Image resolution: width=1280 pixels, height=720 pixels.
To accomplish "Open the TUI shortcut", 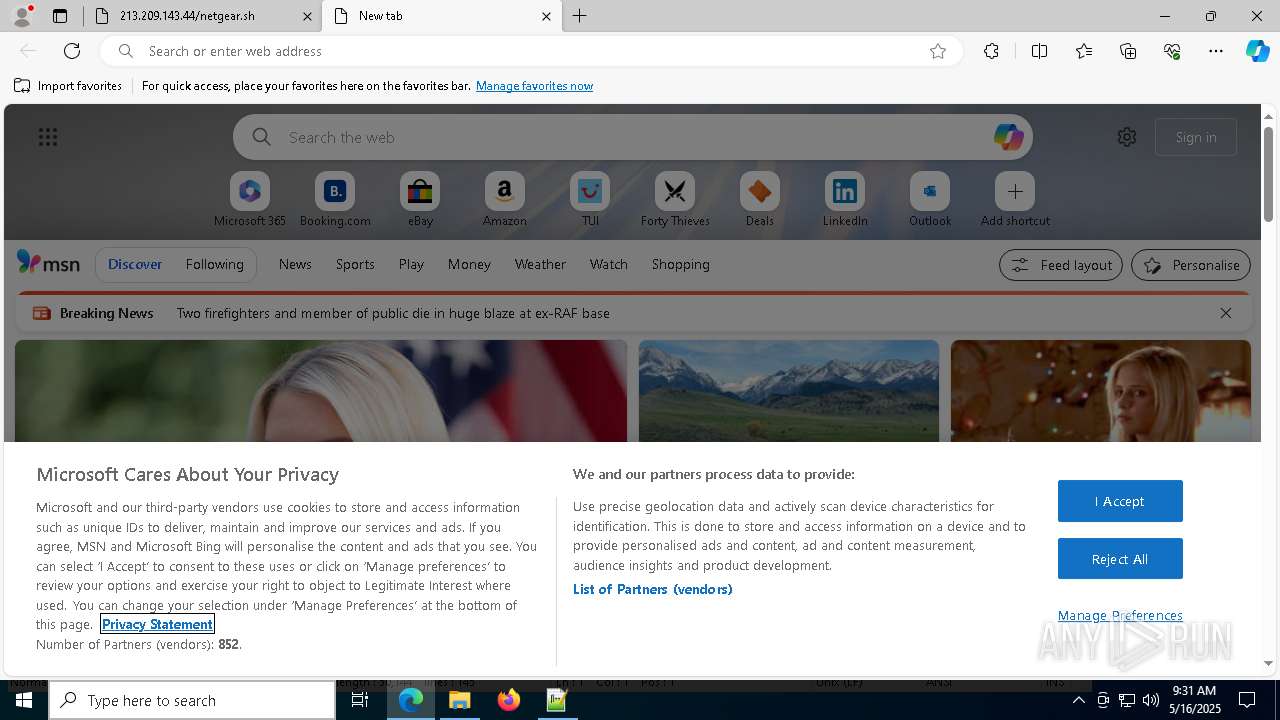I will coord(590,199).
